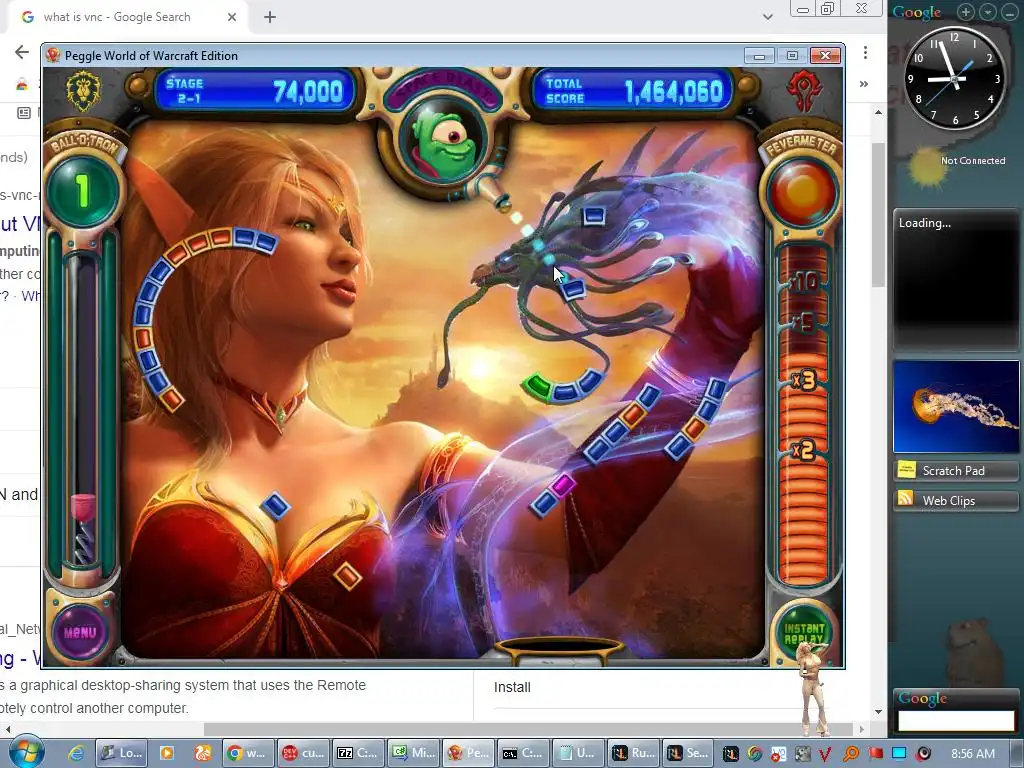Click the Chrome vertical scrollbar down arrow
Viewport: 1024px width, 768px height.
[x=878, y=712]
